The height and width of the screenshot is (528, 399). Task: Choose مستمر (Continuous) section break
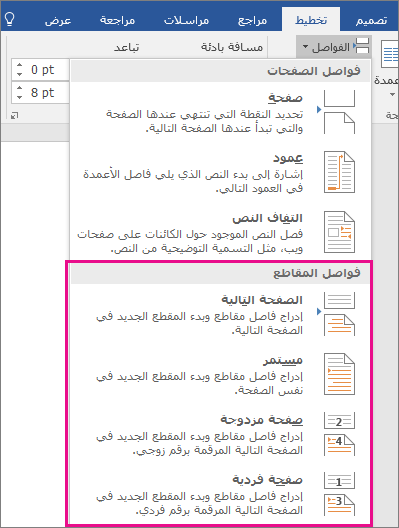coord(221,374)
